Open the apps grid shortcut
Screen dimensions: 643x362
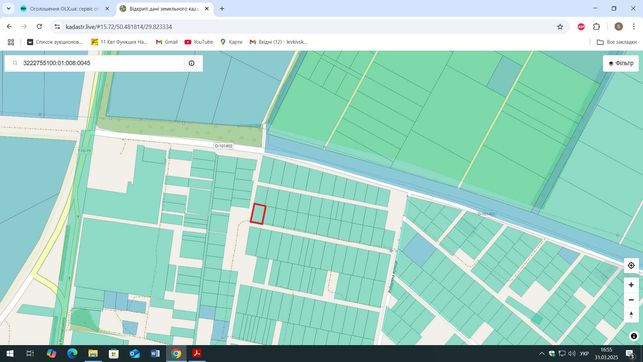pyautogui.click(x=11, y=42)
